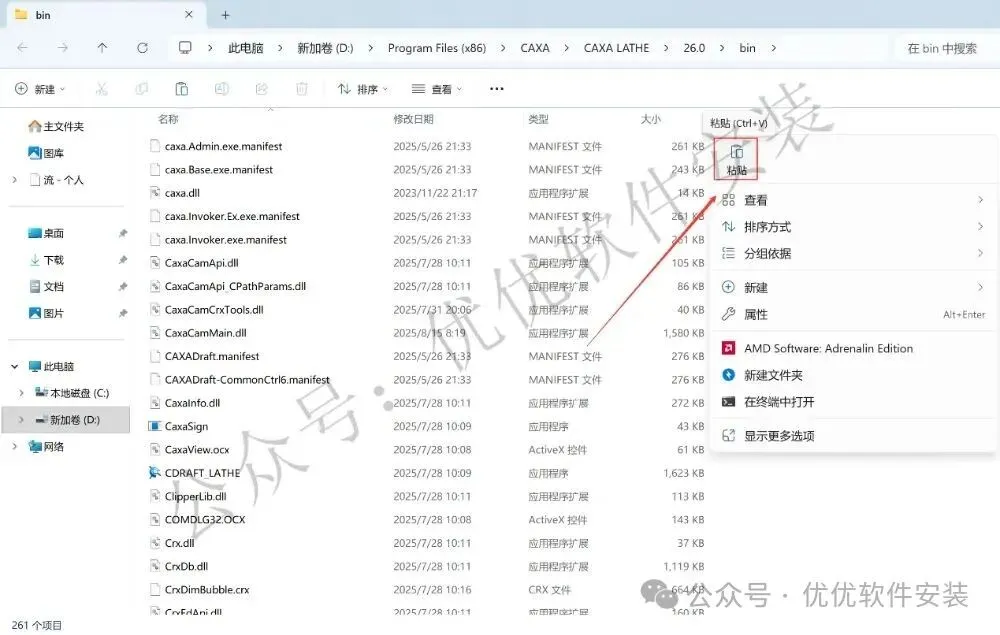Choose 新建文件夹 from context menu
The image size is (1000, 635).
click(x=853, y=376)
